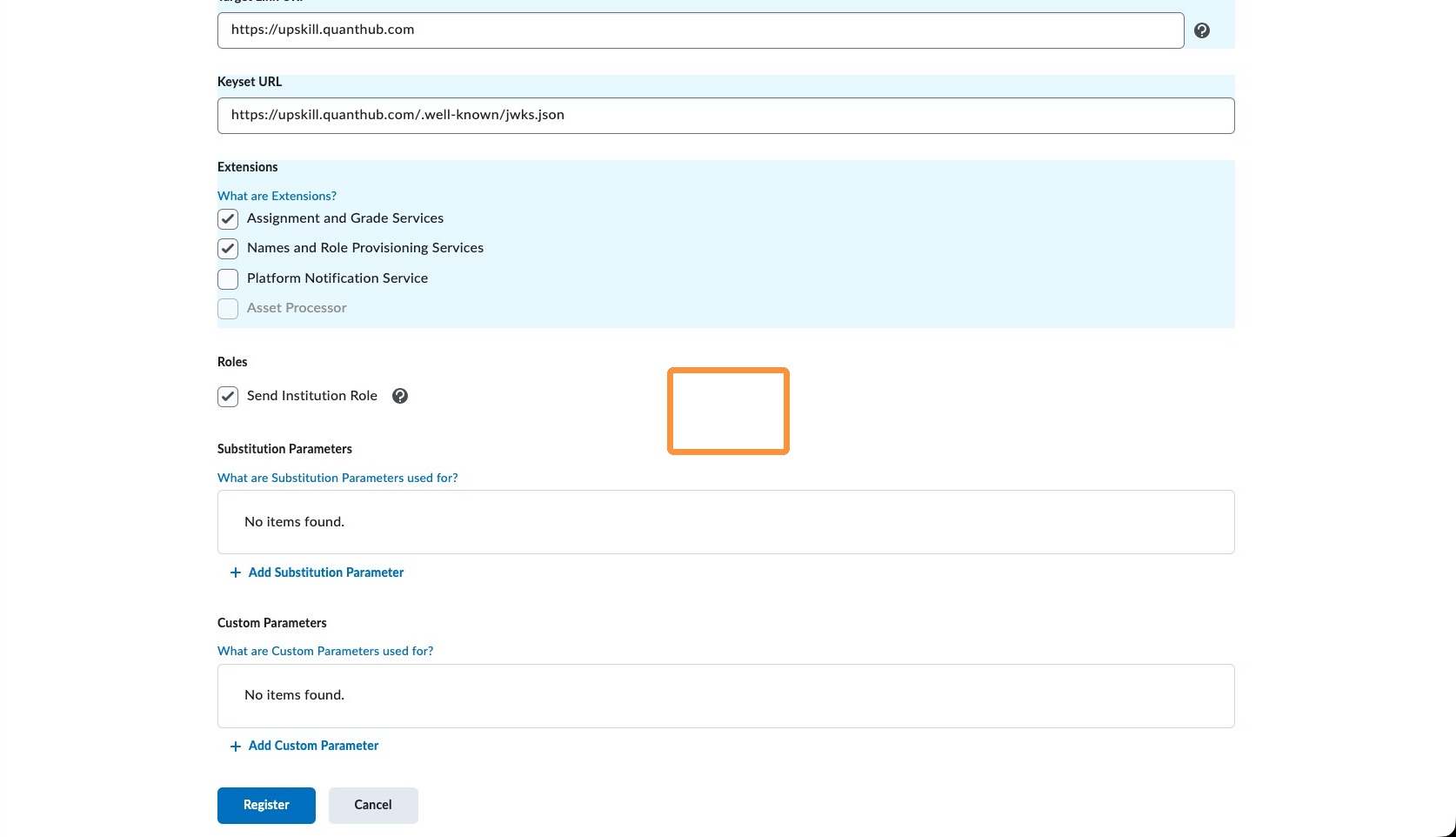Open 'What are Substitution Parameters used for?' link

337,478
